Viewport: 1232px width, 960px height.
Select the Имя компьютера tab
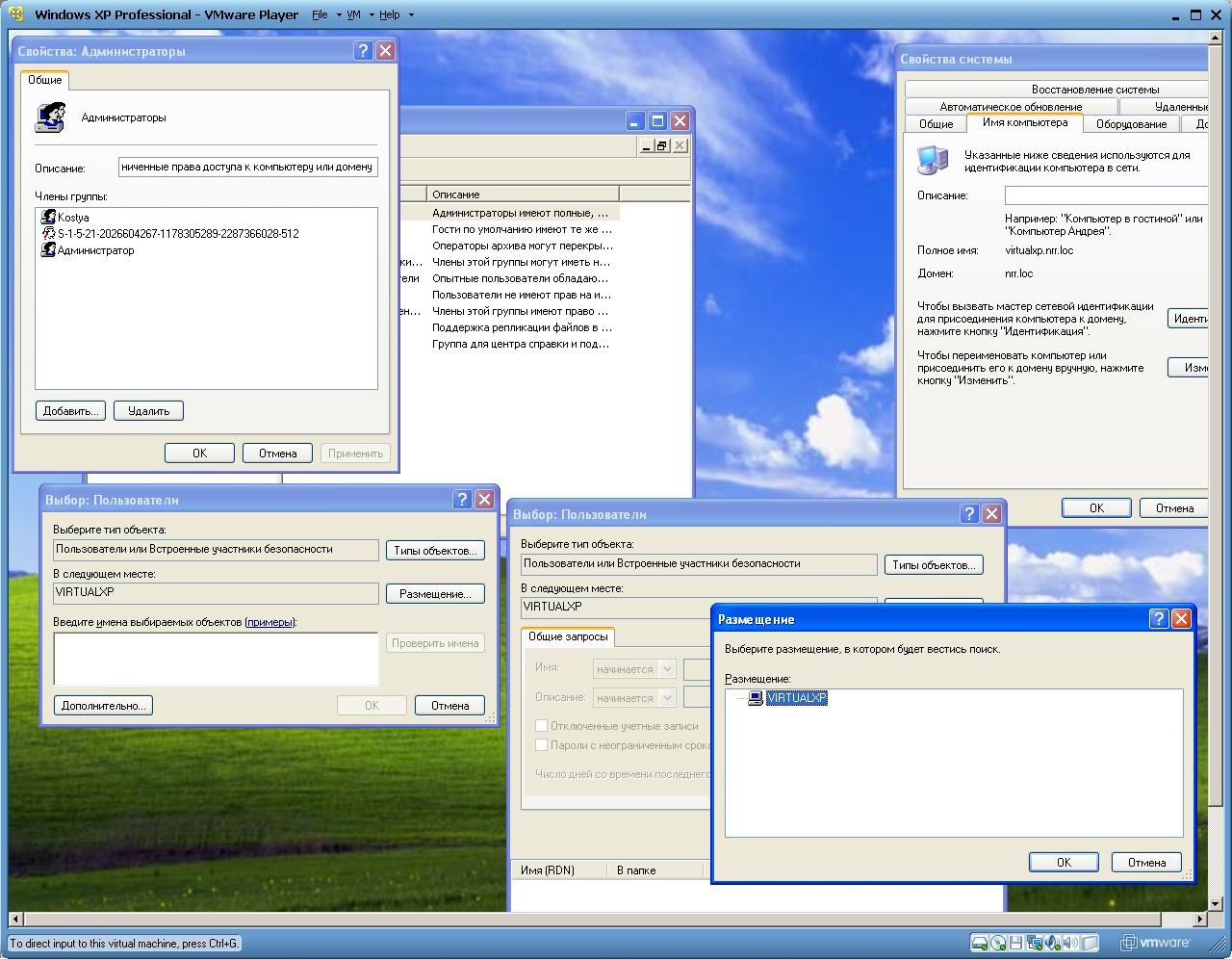point(1025,122)
